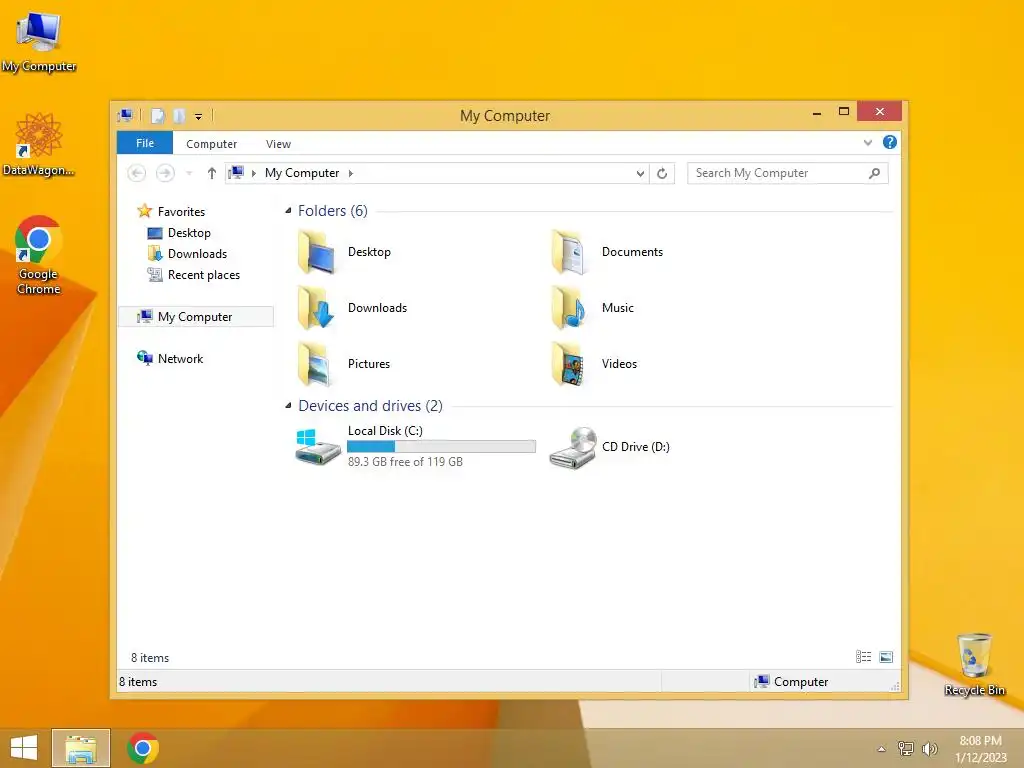Open the Google Chrome desktop shortcut
Viewport: 1024px width, 768px height.
(x=39, y=255)
